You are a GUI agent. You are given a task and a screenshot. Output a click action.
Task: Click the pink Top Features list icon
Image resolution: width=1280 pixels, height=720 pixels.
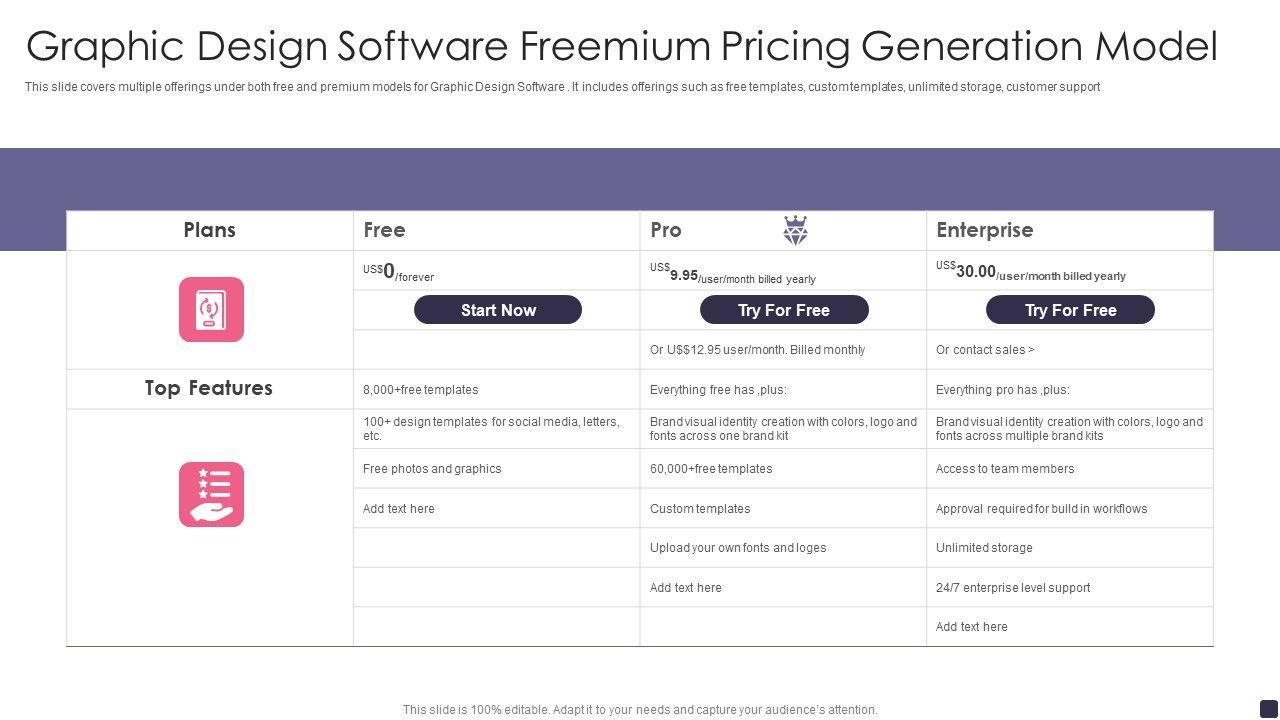point(211,494)
